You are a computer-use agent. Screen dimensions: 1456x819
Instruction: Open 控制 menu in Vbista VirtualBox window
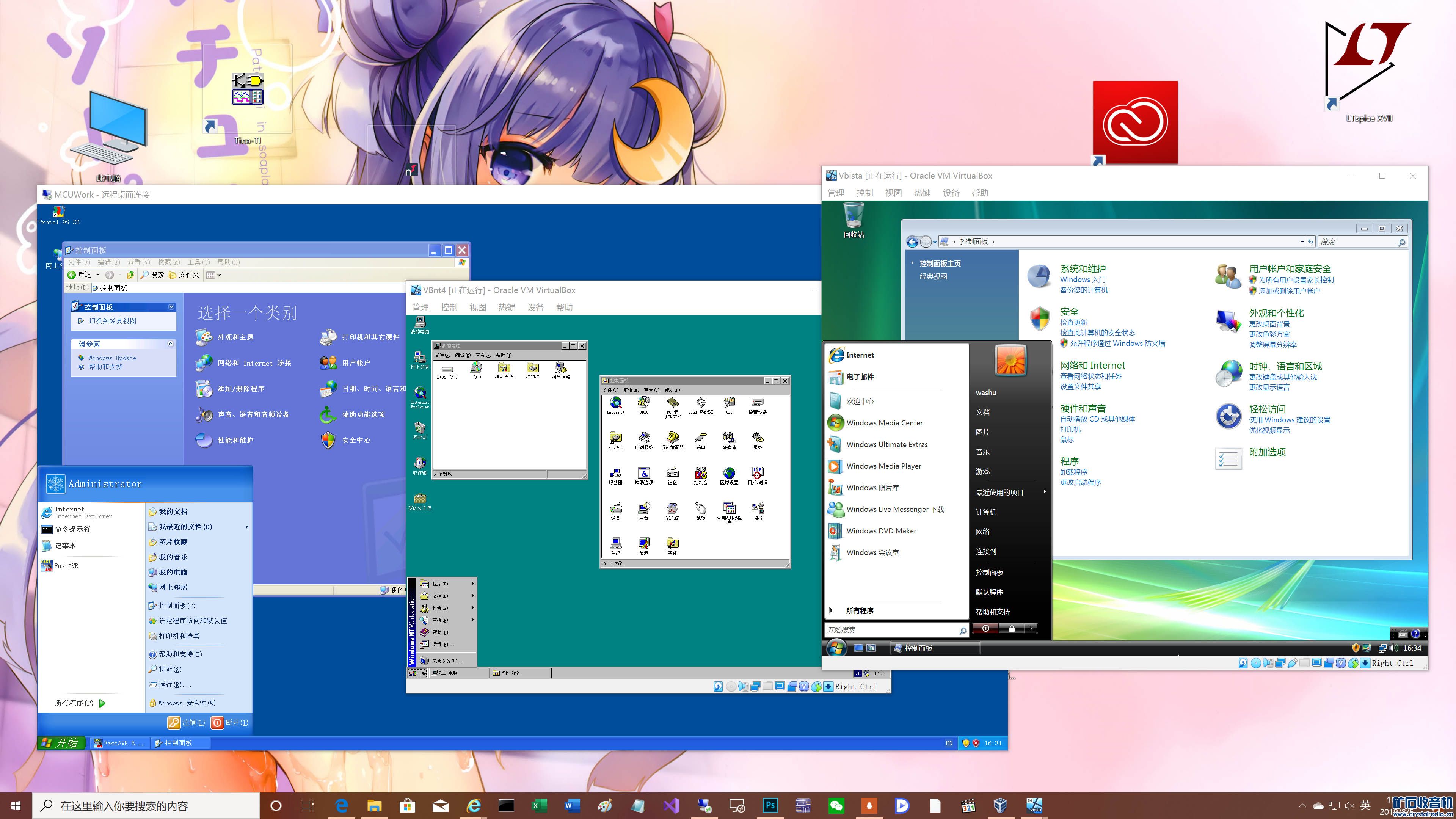coord(864,193)
